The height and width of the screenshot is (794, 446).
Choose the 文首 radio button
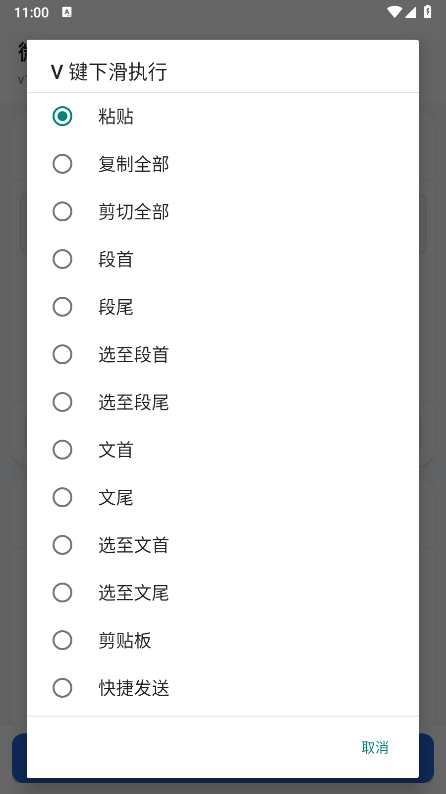pos(223,450)
